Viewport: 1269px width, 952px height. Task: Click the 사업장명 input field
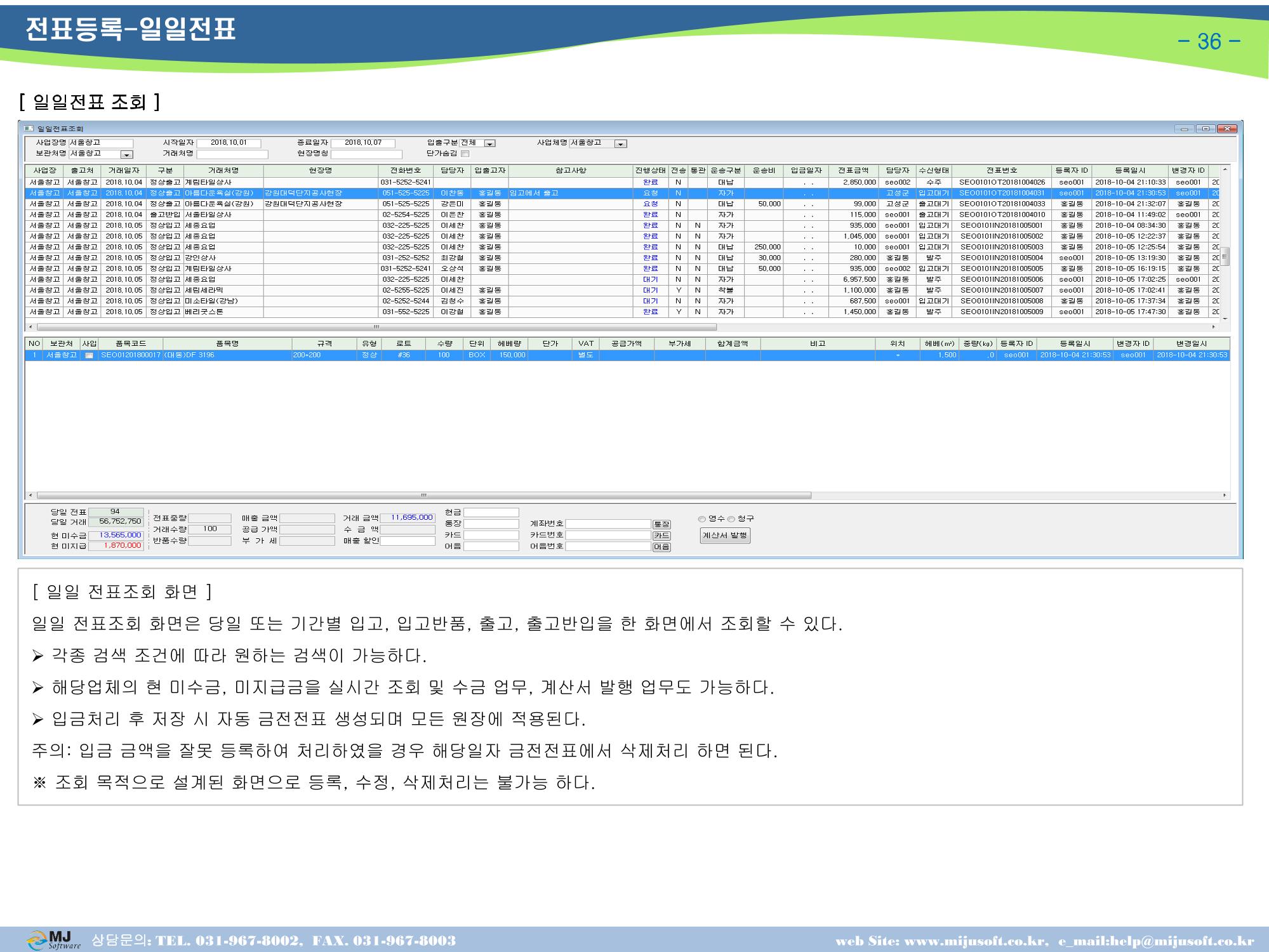[101, 143]
